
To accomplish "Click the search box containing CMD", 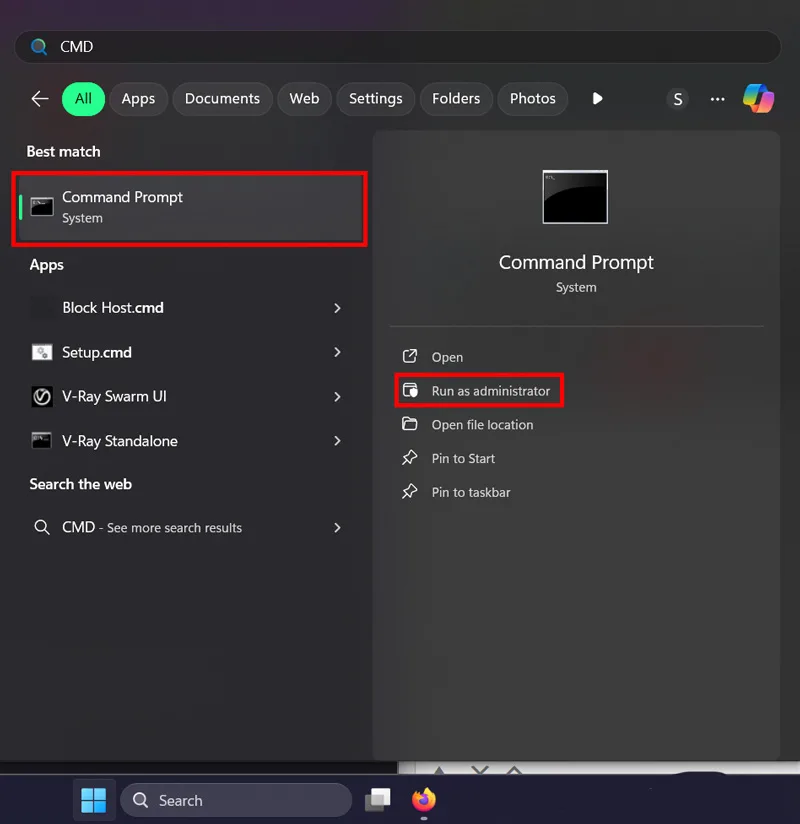I will point(398,47).
